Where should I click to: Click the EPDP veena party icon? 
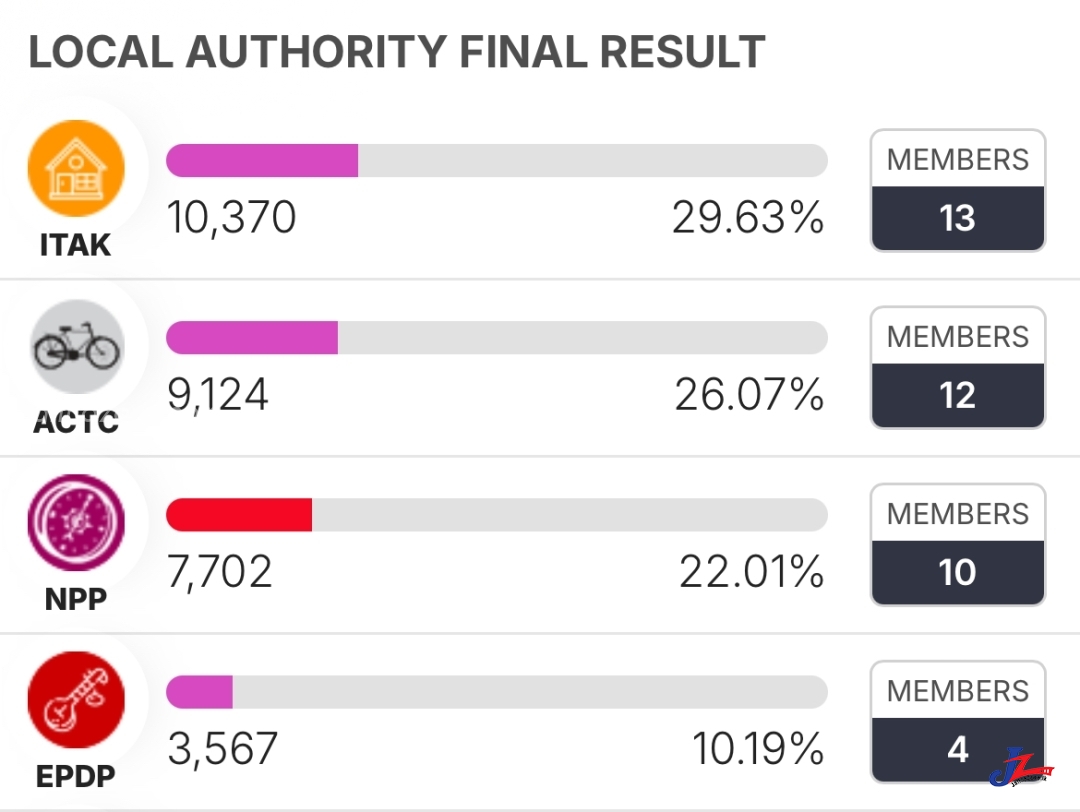click(x=76, y=700)
